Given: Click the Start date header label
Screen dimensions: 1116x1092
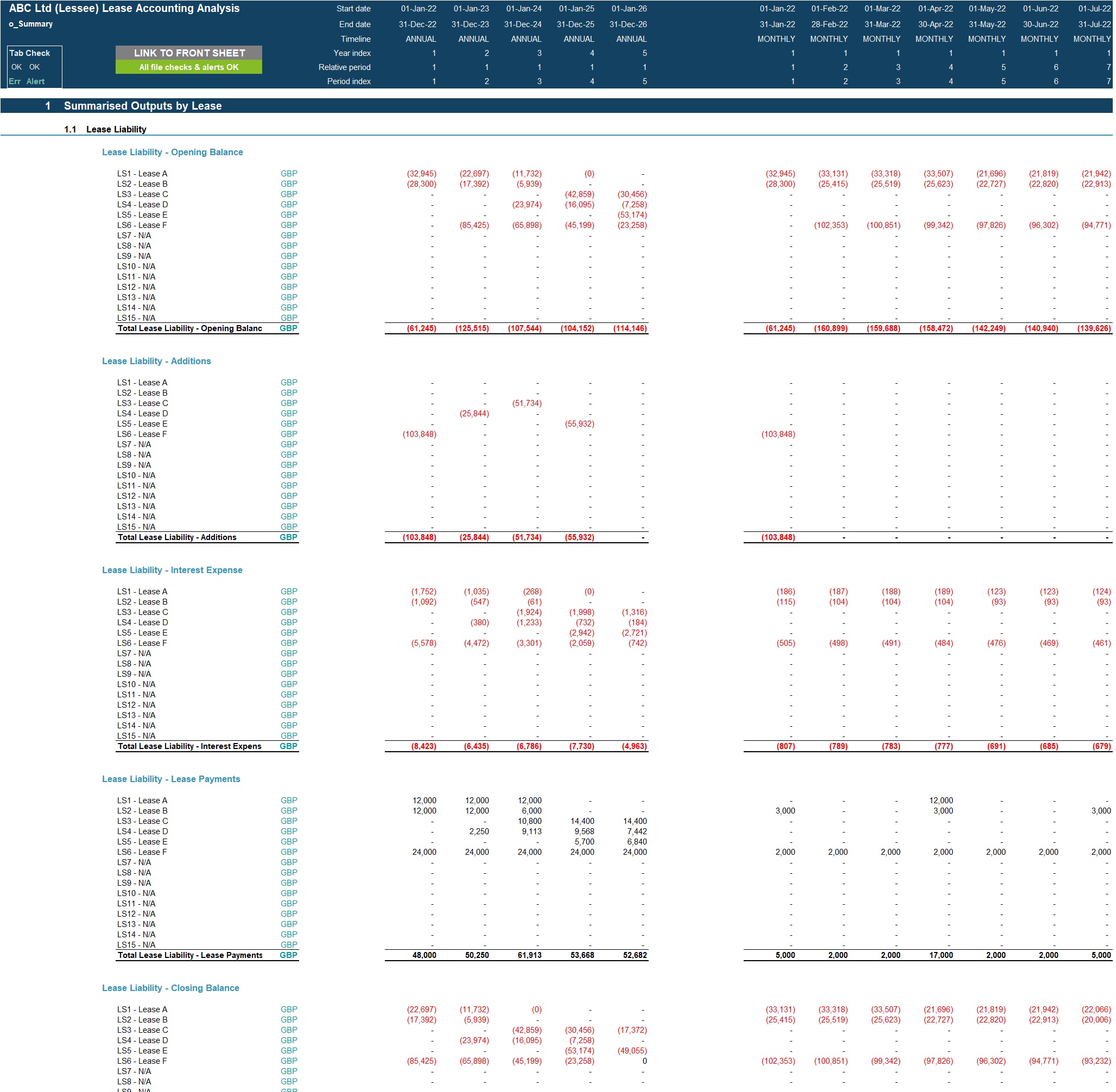Looking at the screenshot, I should coord(354,9).
